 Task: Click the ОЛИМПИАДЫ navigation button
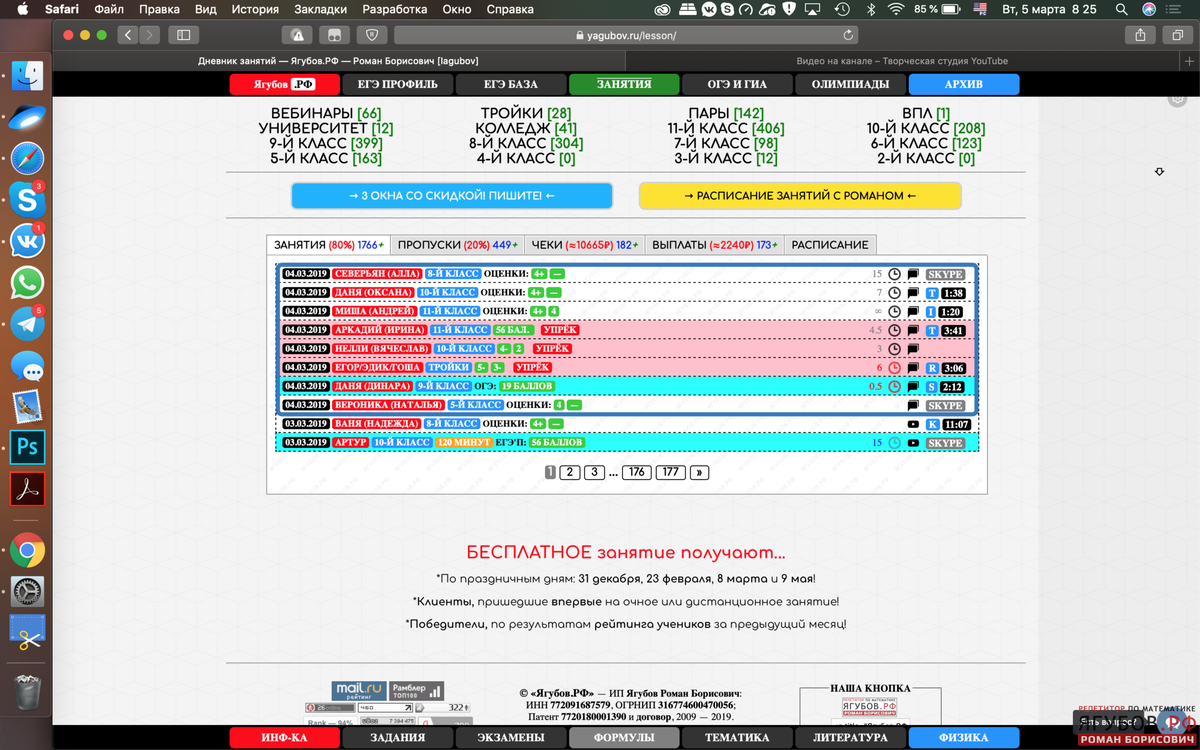point(850,84)
